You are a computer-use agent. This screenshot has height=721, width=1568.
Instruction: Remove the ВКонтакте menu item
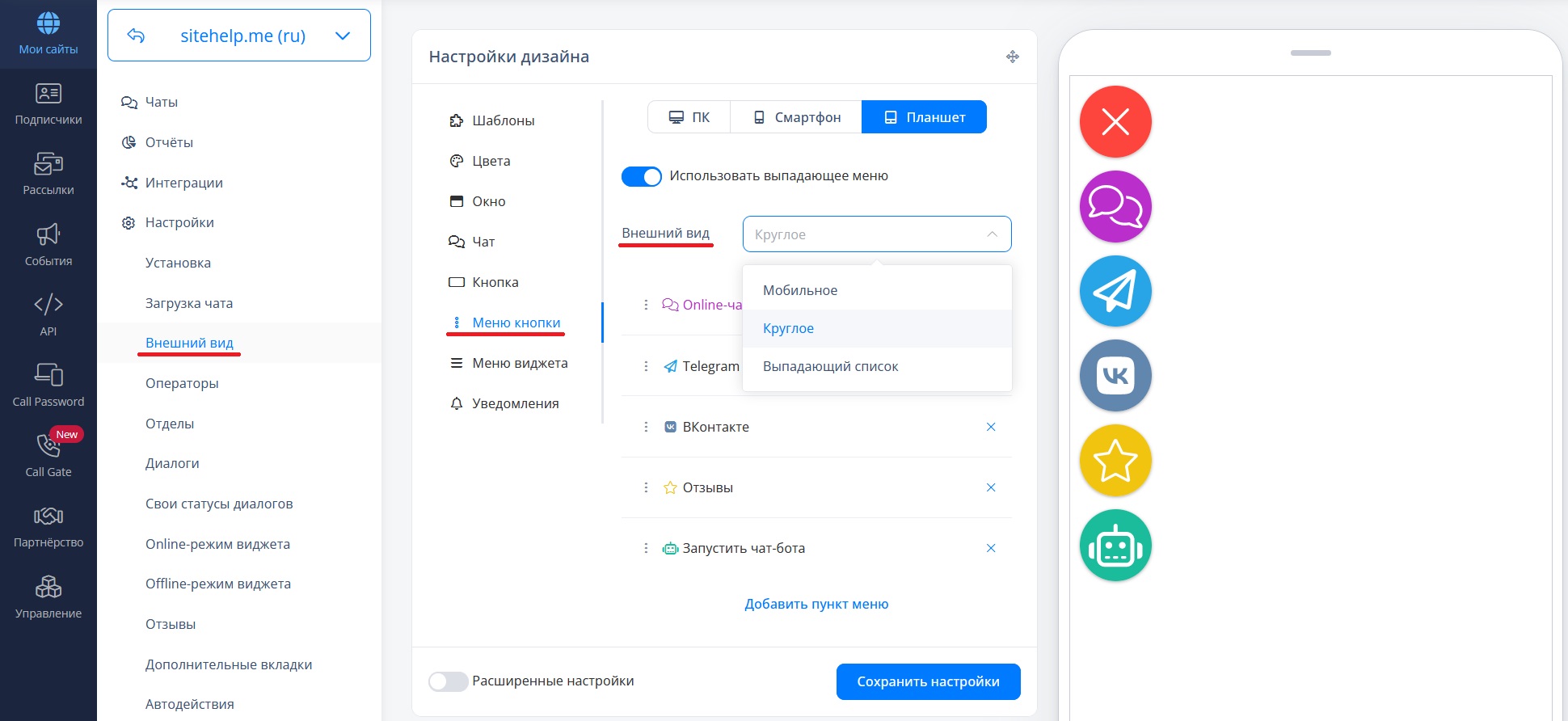point(990,427)
